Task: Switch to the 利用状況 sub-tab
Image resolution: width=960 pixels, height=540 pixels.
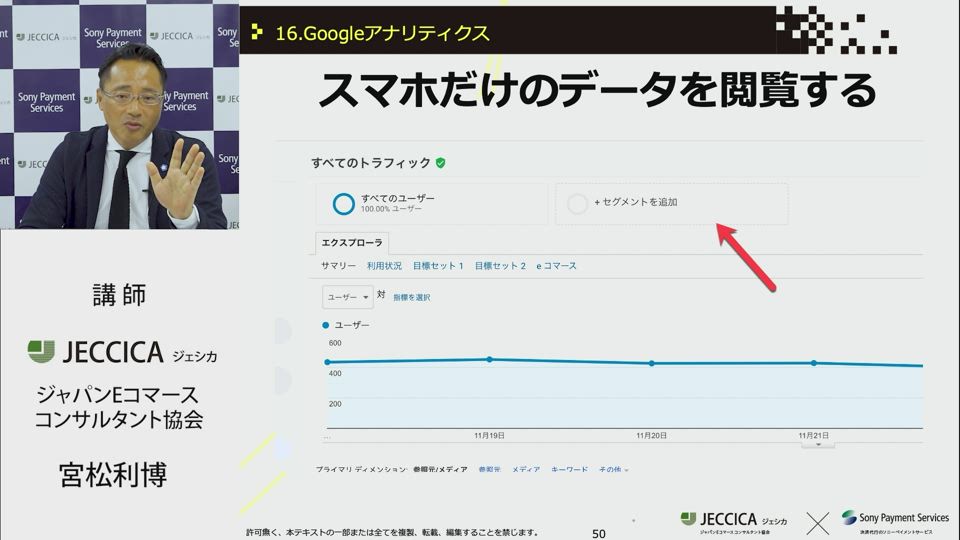Action: coord(384,266)
